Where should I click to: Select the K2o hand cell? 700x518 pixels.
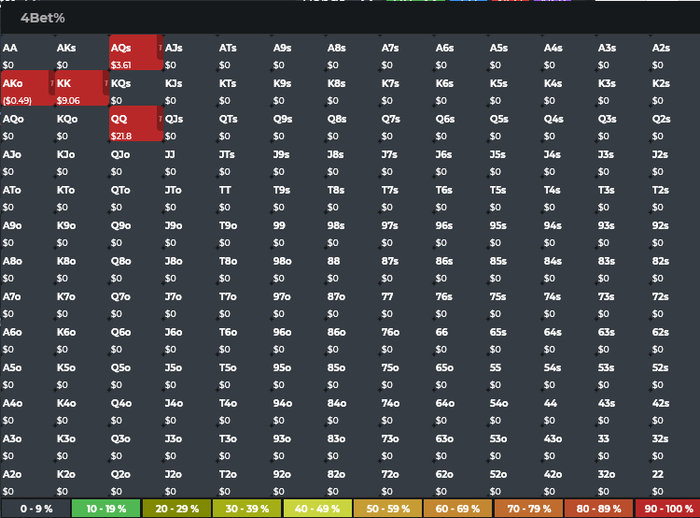pyautogui.click(x=82, y=479)
